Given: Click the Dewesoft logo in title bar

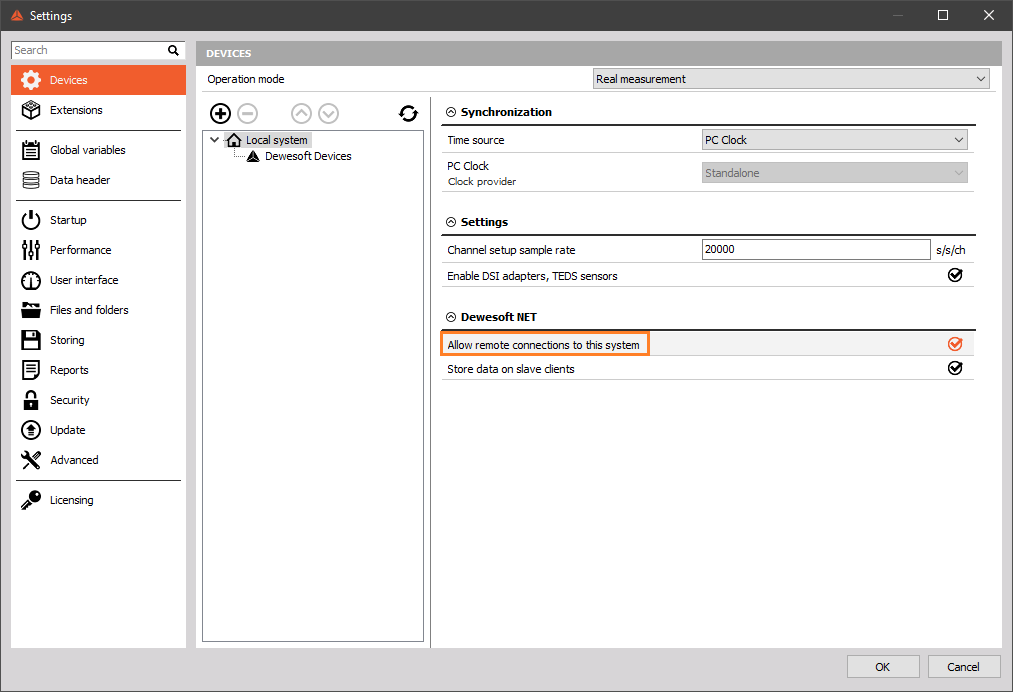Looking at the screenshot, I should (17, 16).
